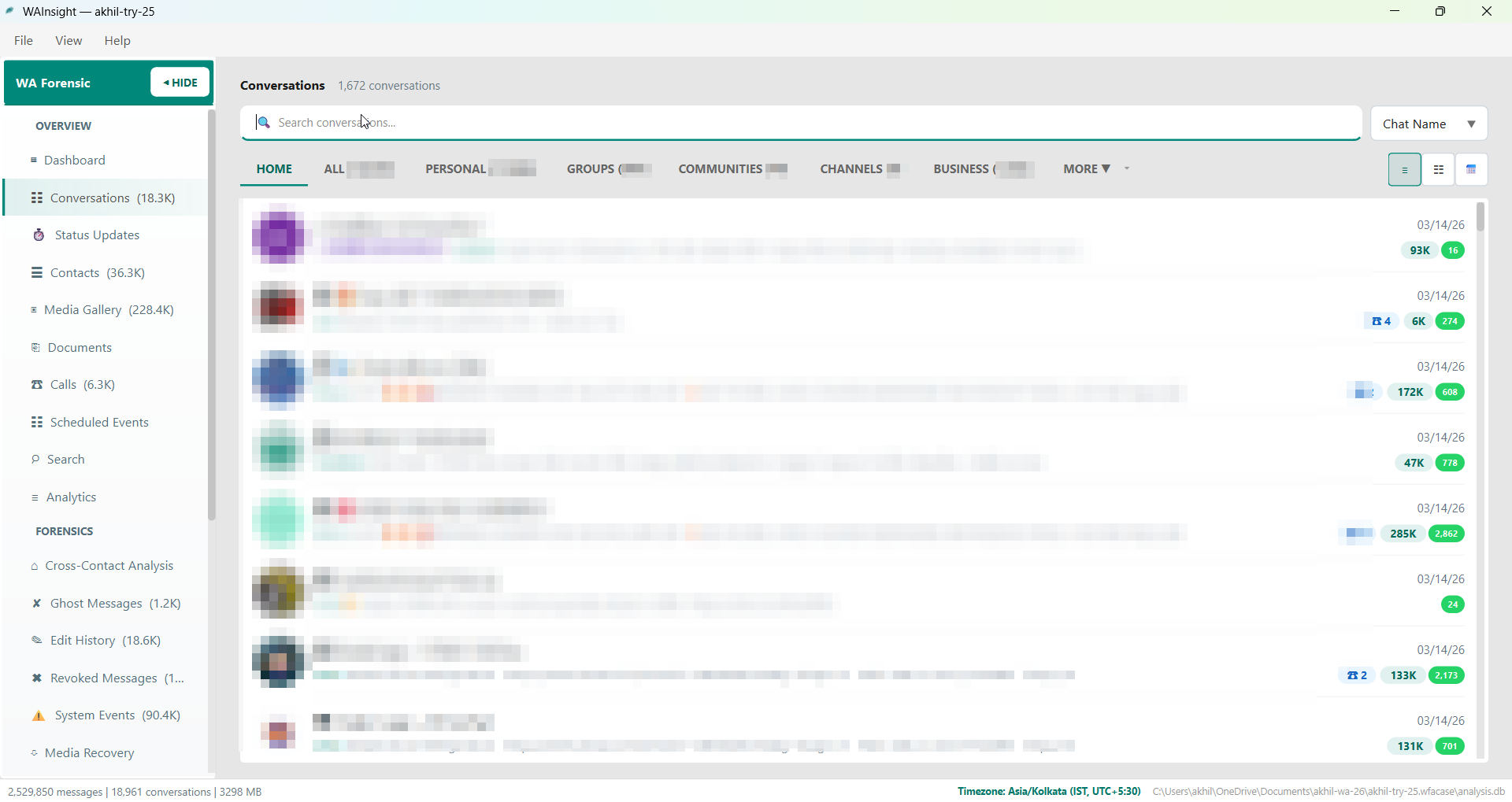Open Media Gallery (228.4K) section
This screenshot has width=1512, height=802.
pyautogui.click(x=106, y=310)
